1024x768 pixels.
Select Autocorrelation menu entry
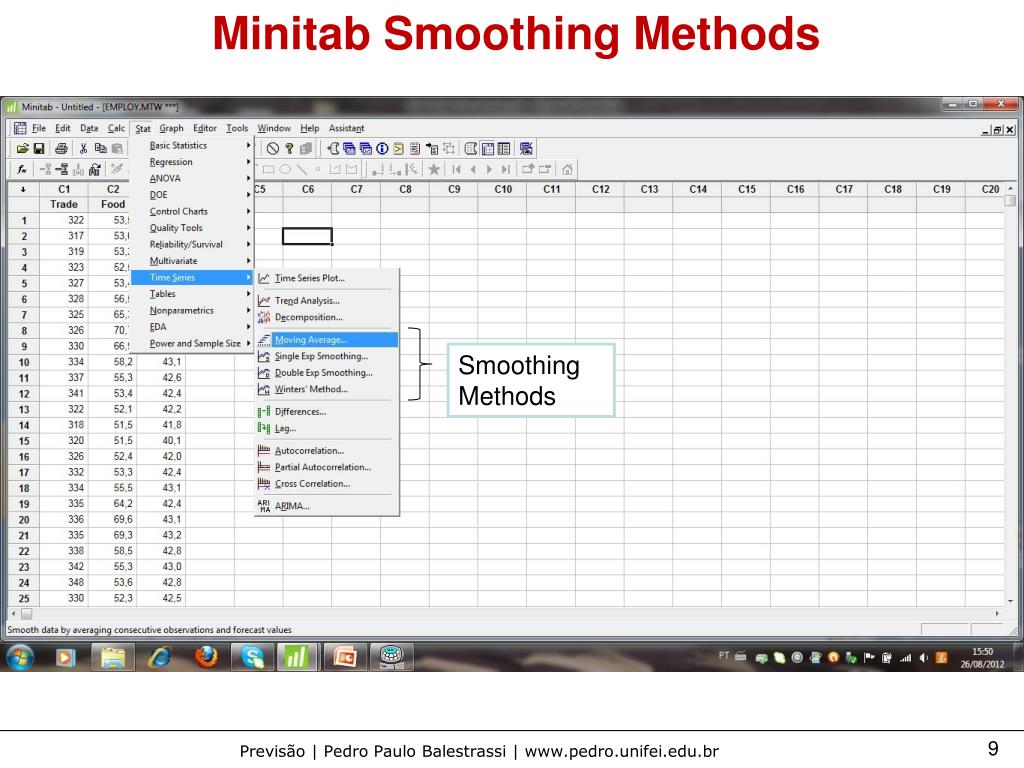[x=327, y=451]
